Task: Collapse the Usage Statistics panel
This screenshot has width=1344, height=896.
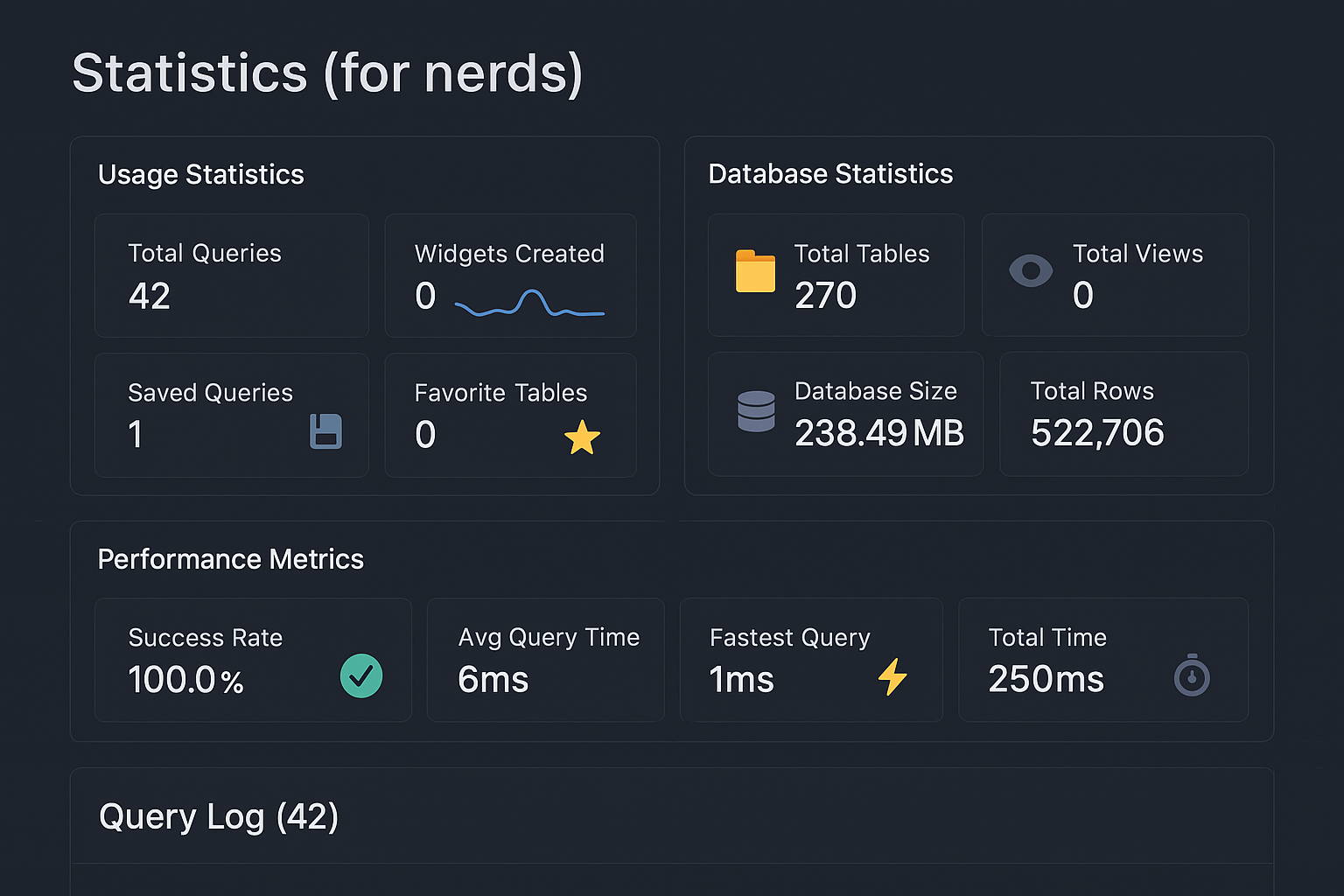Action: (201, 174)
